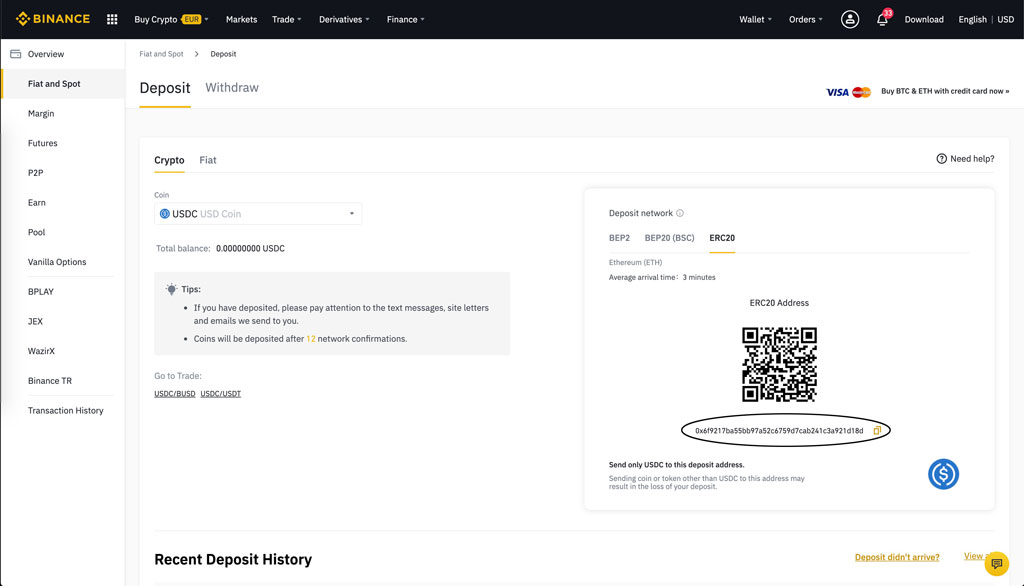Click Buy BTC & ETH with credit card
This screenshot has width=1024, height=586.
(x=944, y=91)
